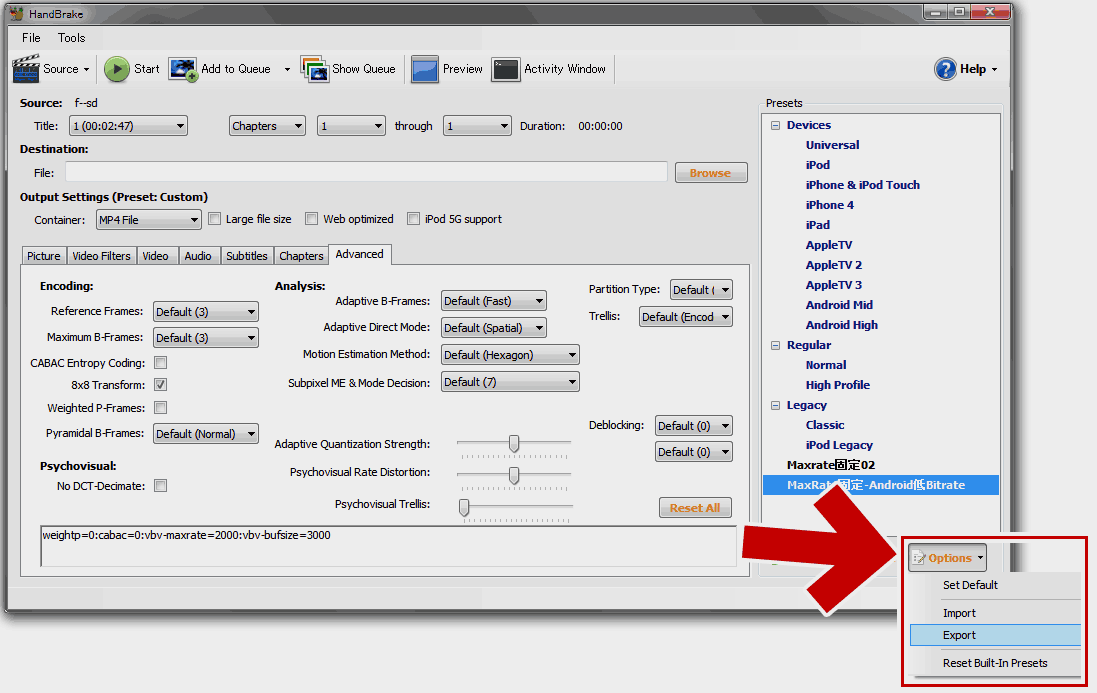
Task: Open the Tools menu
Action: point(71,37)
